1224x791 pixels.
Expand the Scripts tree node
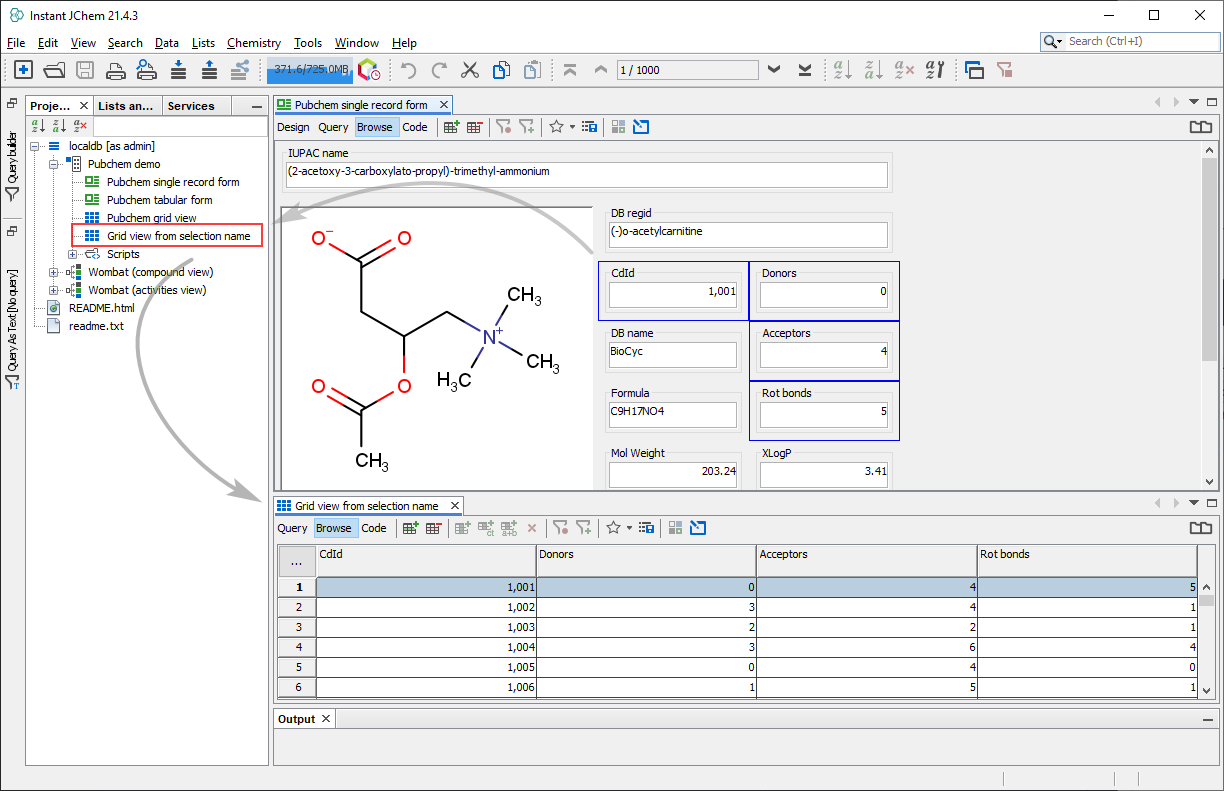pyautogui.click(x=72, y=254)
